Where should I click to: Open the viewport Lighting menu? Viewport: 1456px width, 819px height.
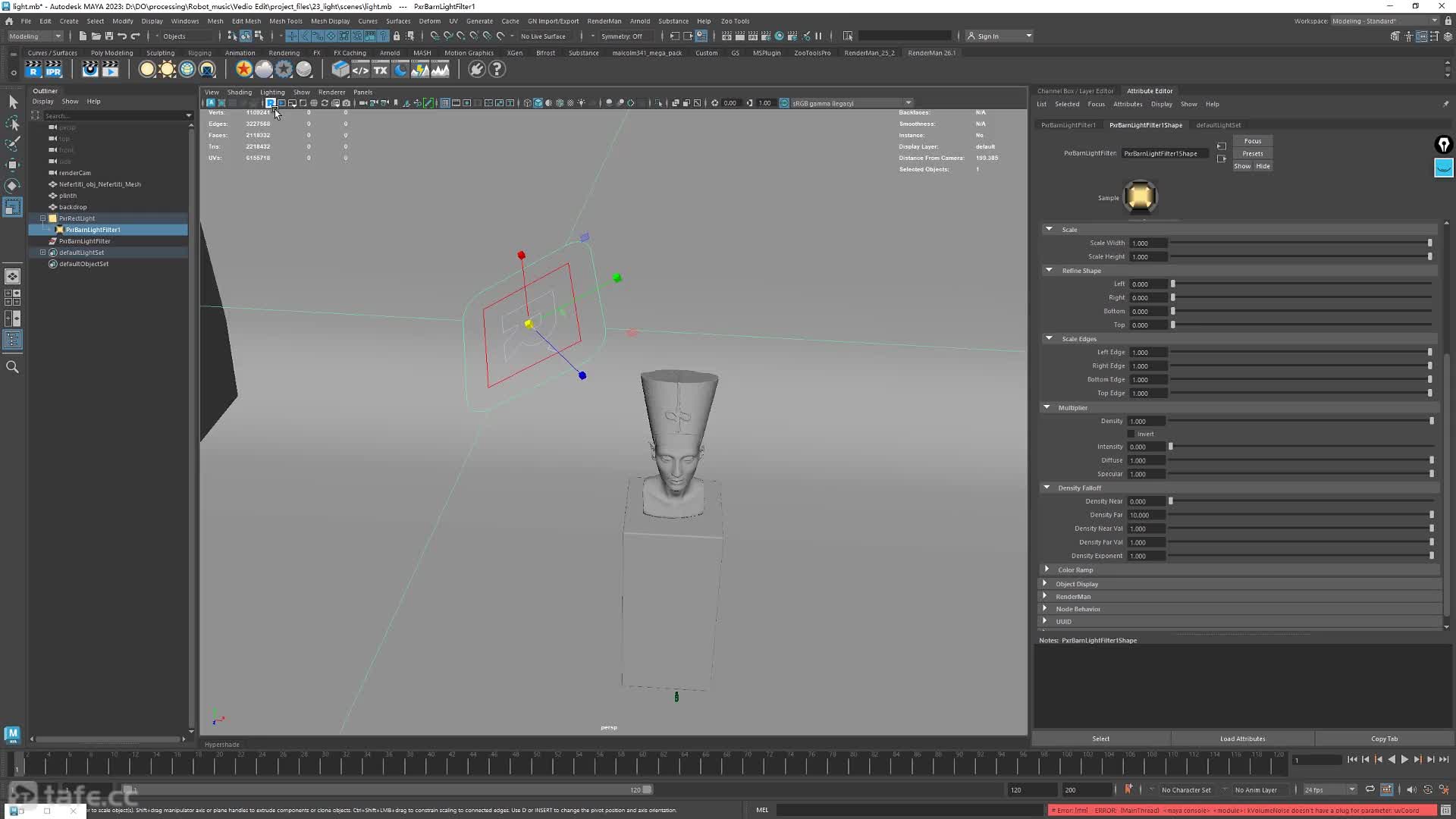272,93
